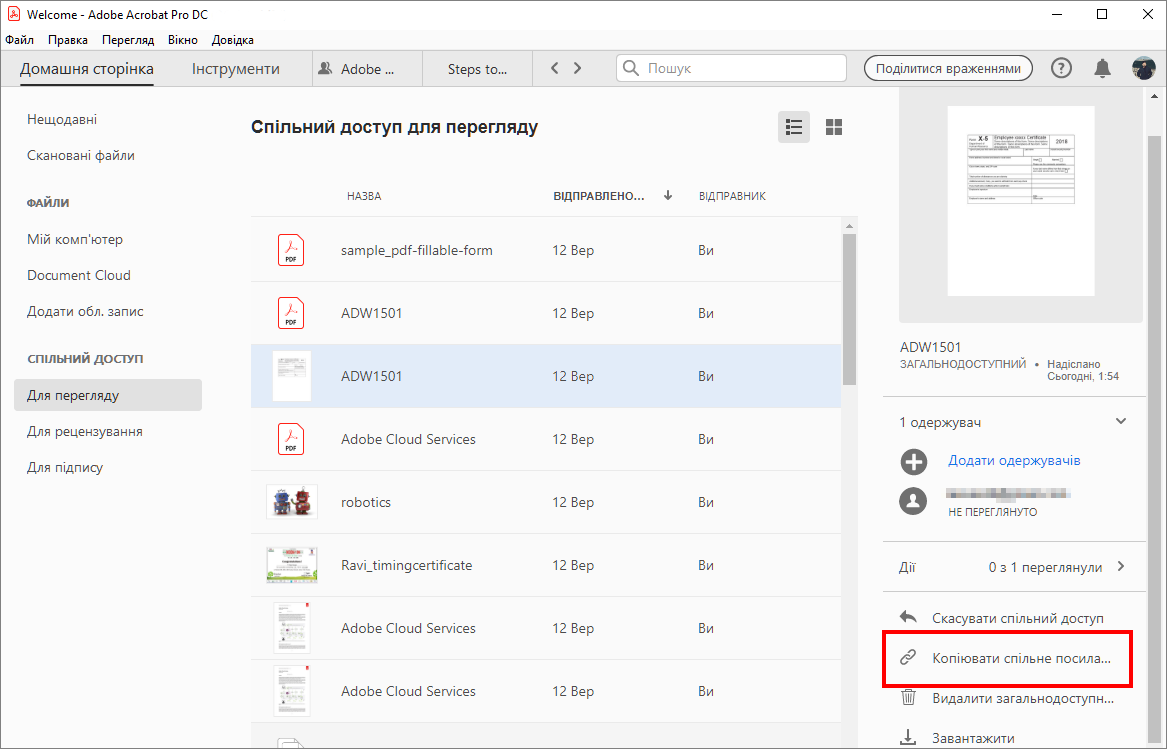
Task: Click the Acrobat logo in the title bar
Action: (x=13, y=13)
